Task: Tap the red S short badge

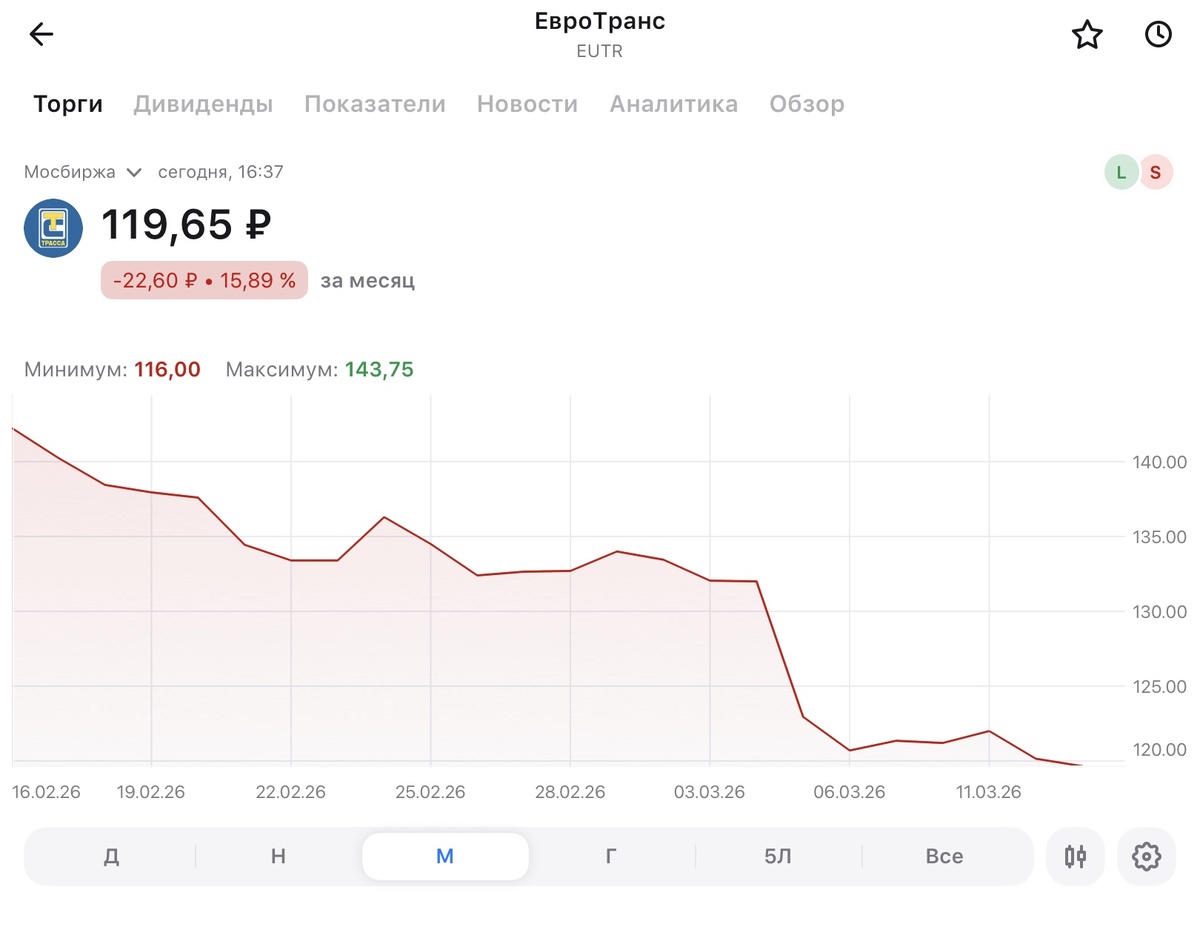Action: pos(1155,172)
